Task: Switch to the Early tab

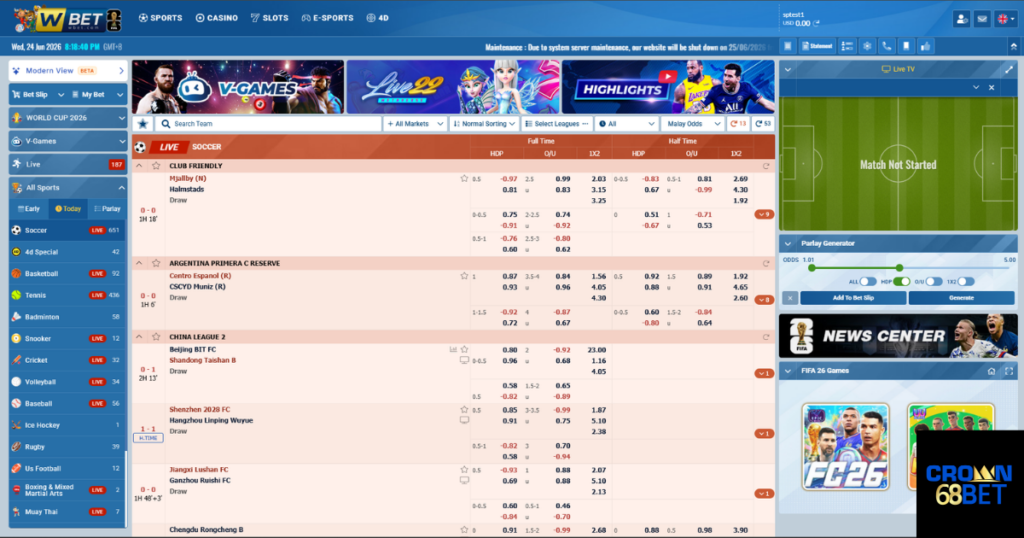Action: 29,209
